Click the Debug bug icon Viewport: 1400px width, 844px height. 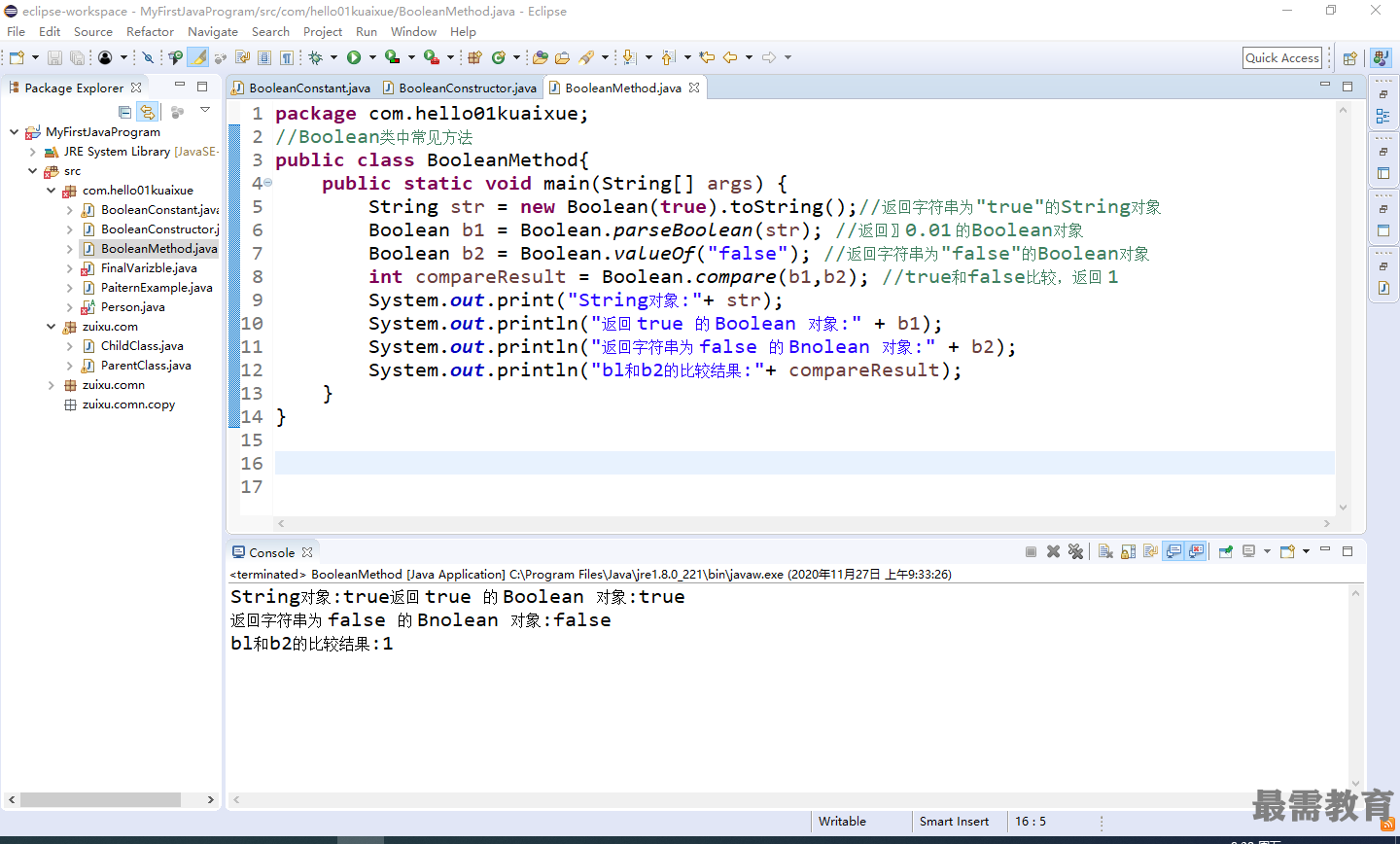(315, 57)
